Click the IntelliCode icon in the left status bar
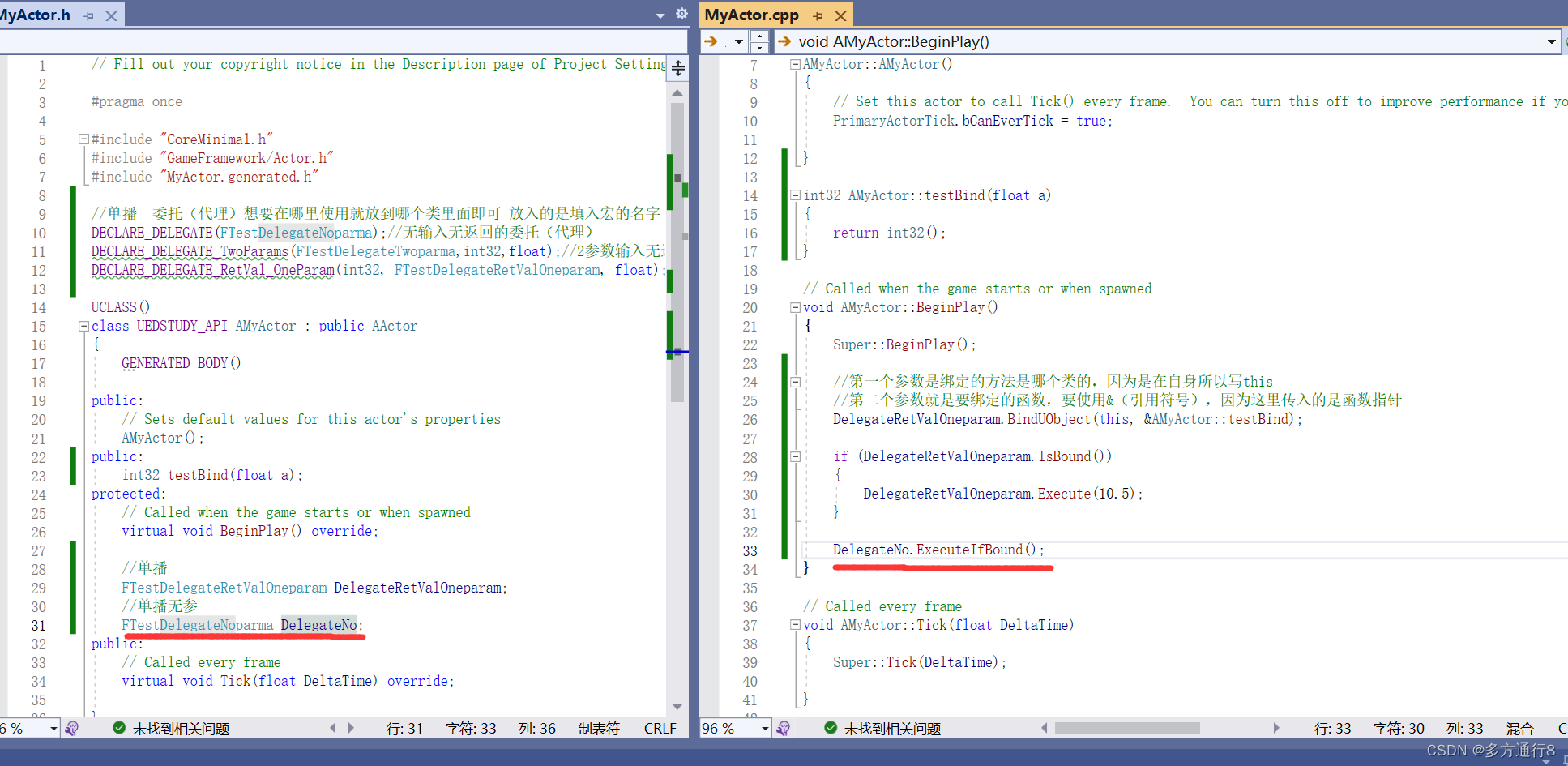 (x=73, y=728)
